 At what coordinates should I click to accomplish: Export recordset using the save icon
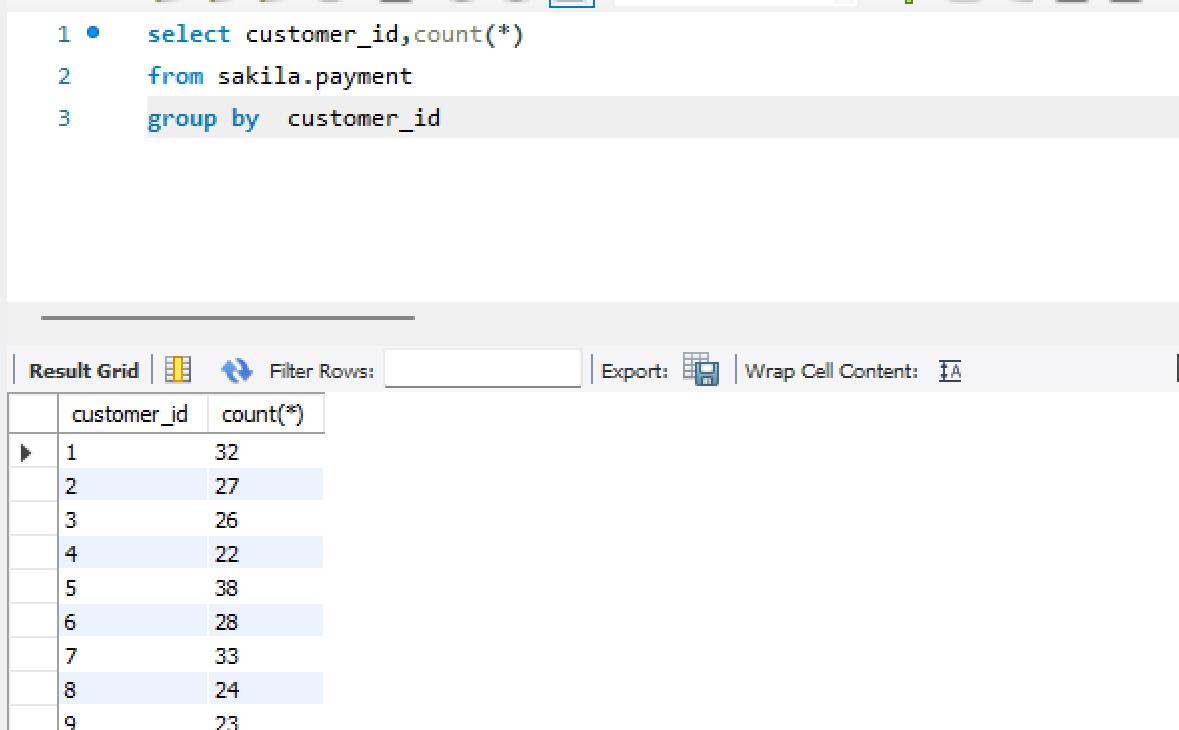[701, 370]
